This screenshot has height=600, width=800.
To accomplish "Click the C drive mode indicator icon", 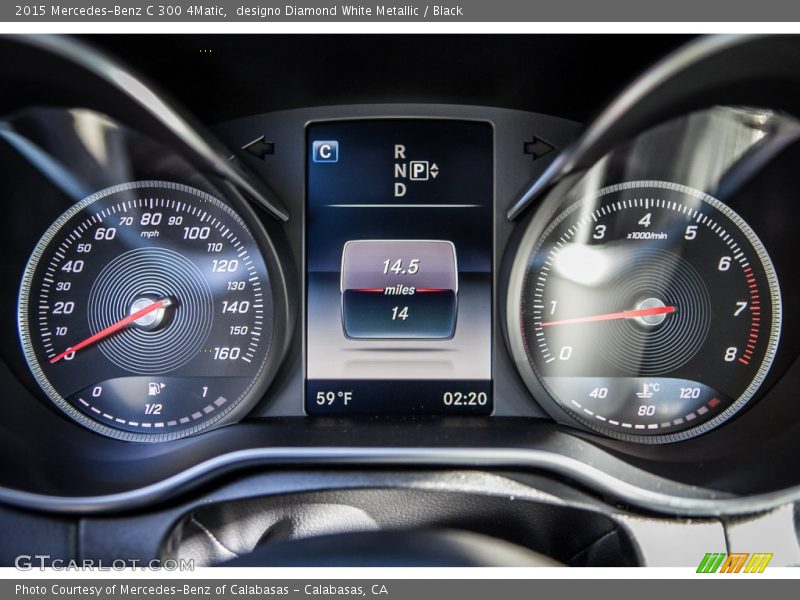I will (325, 152).
